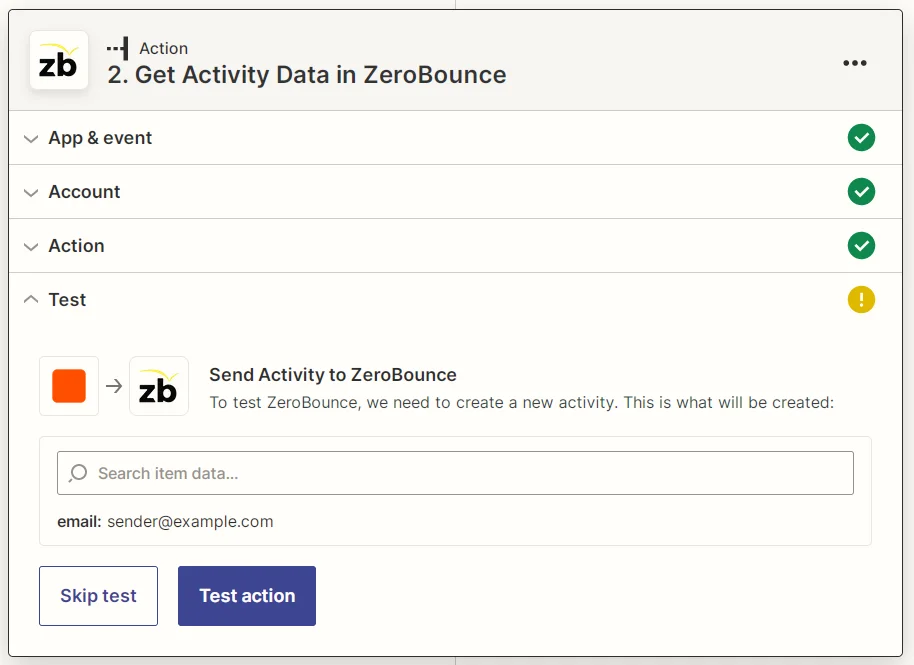Click the Action step indicator icon in the header

[116, 47]
